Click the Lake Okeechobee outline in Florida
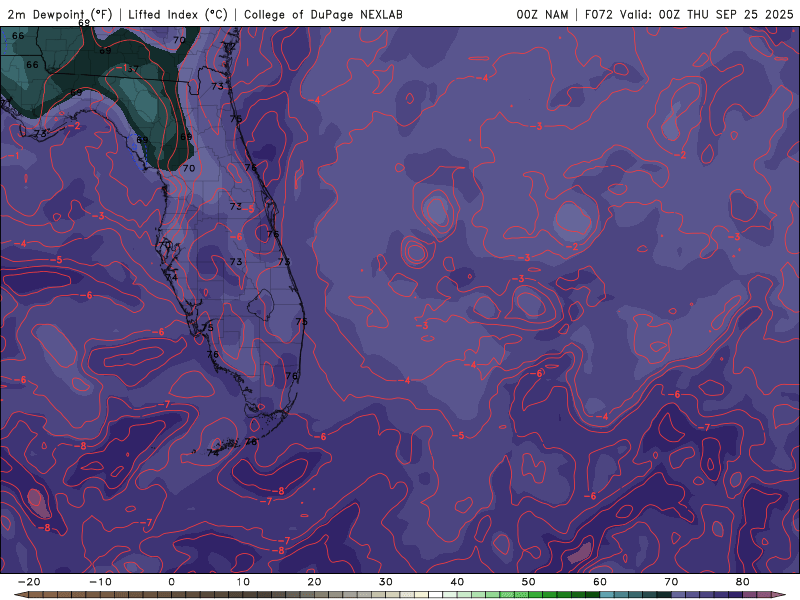Viewport: 800px width, 600px height. click(261, 305)
